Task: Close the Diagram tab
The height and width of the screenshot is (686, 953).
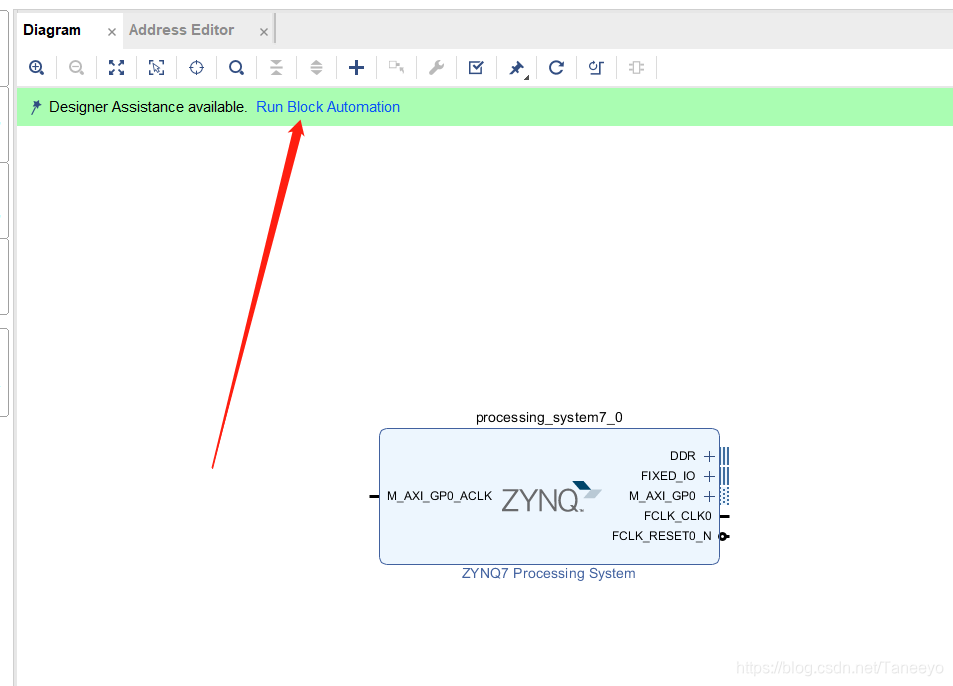Action: click(x=112, y=32)
